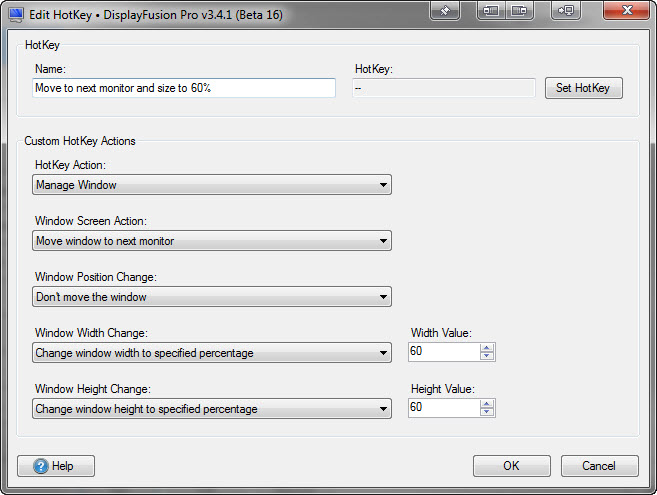Click the left window-span title bar icon

[491, 10]
